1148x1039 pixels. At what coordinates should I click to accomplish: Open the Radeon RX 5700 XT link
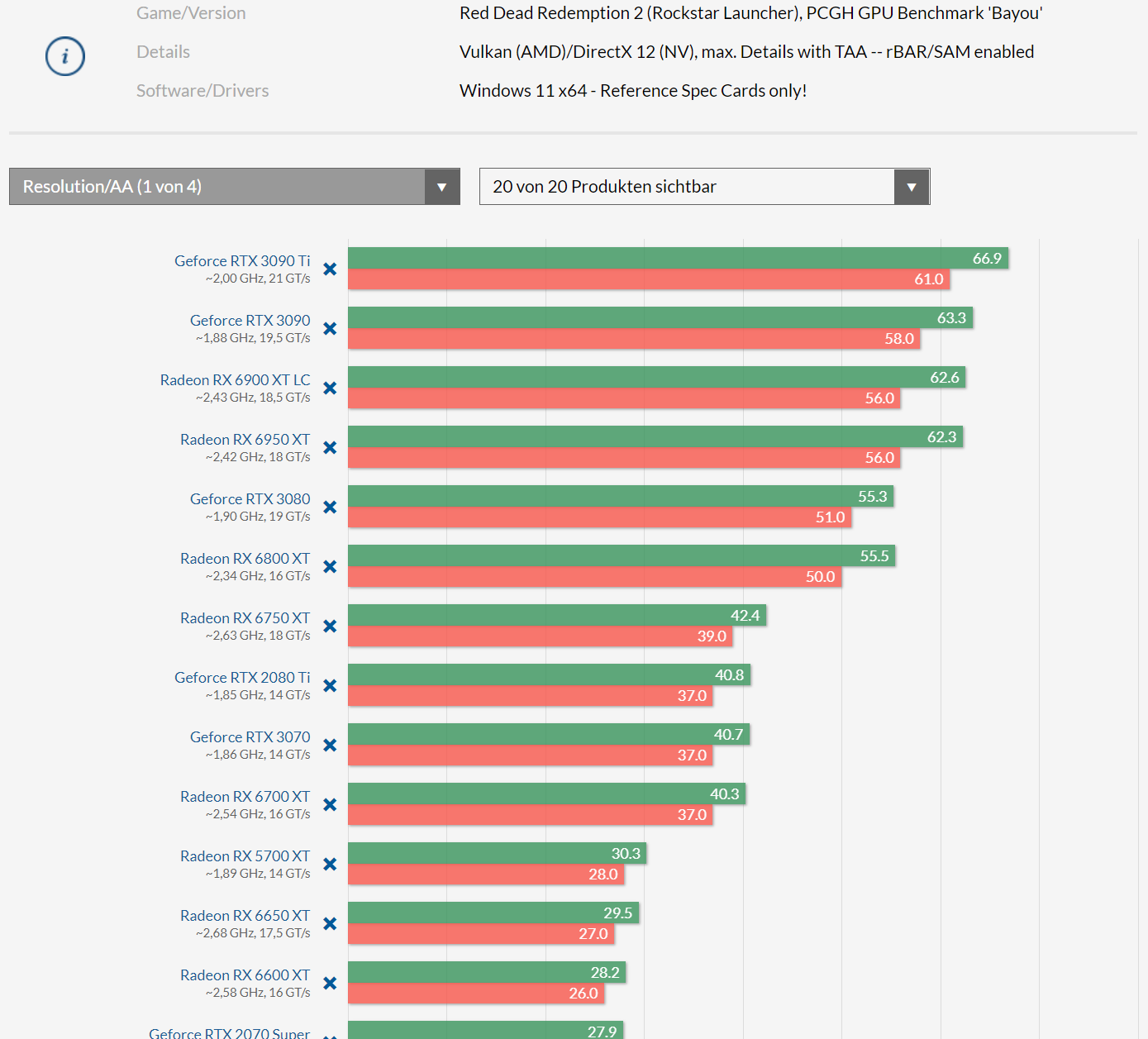click(245, 856)
